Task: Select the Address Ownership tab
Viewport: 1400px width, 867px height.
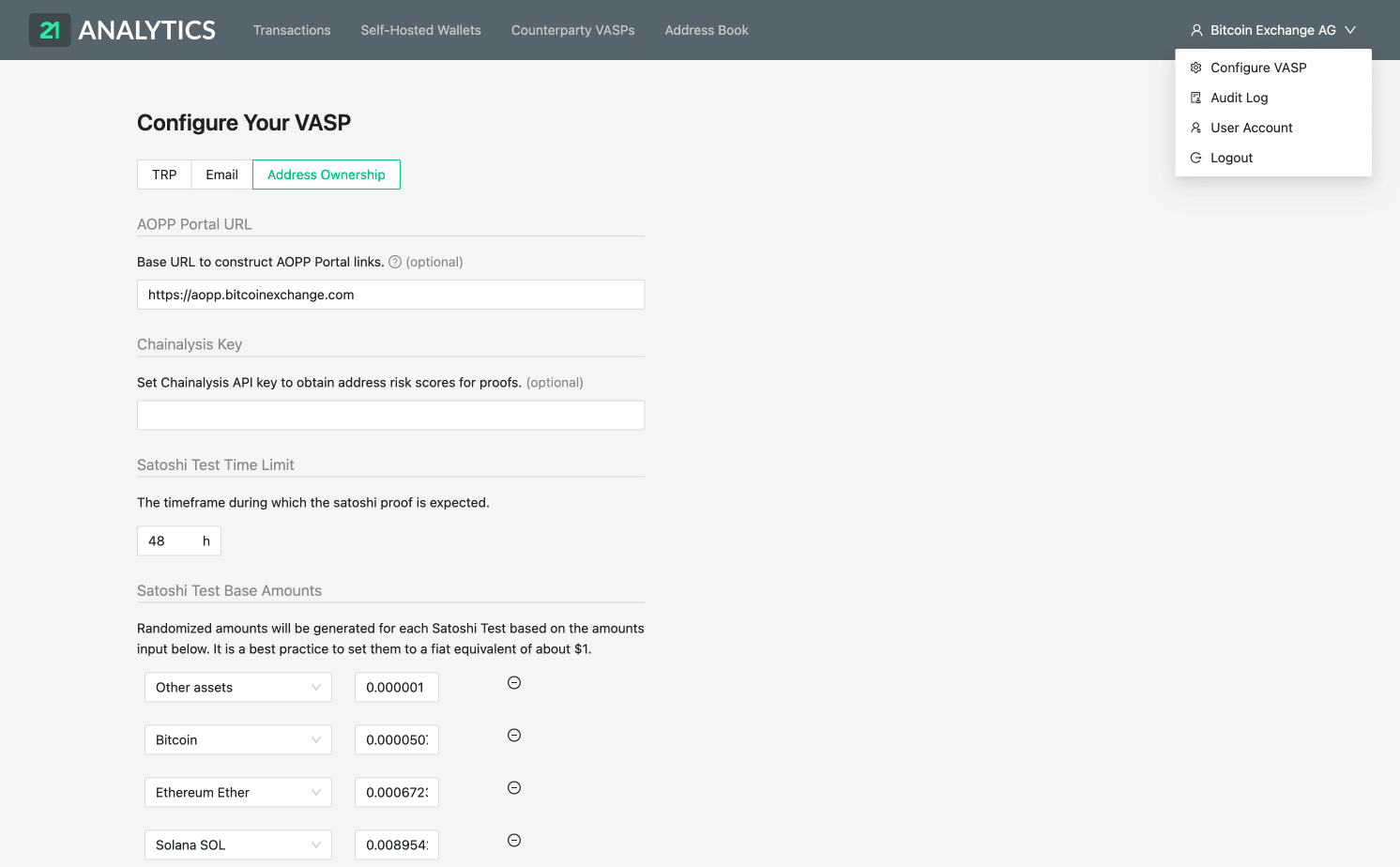Action: tap(326, 174)
